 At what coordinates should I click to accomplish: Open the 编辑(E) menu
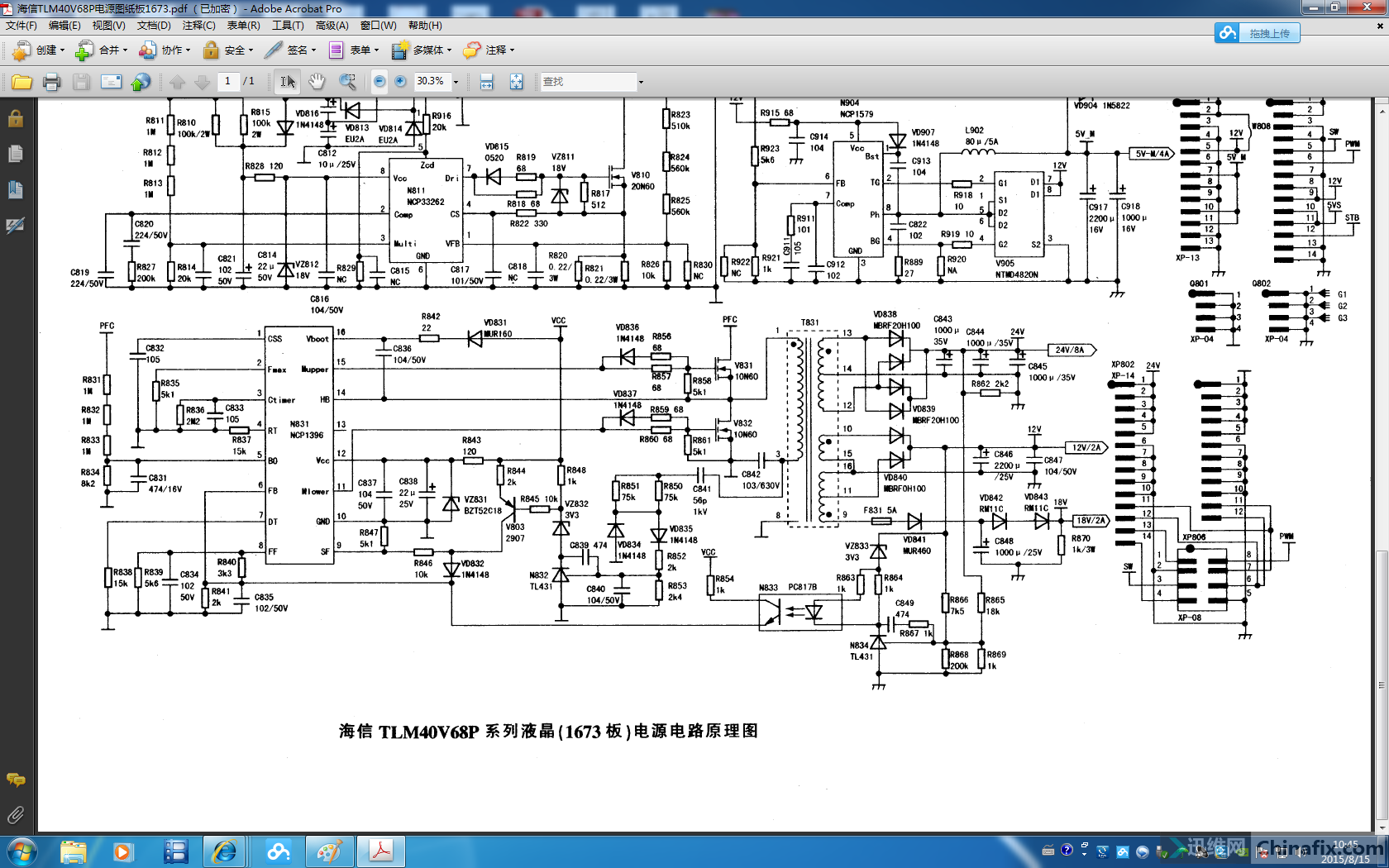(64, 26)
